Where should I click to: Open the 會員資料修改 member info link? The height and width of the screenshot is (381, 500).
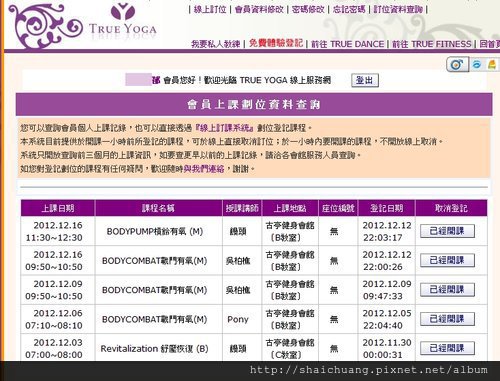point(259,9)
